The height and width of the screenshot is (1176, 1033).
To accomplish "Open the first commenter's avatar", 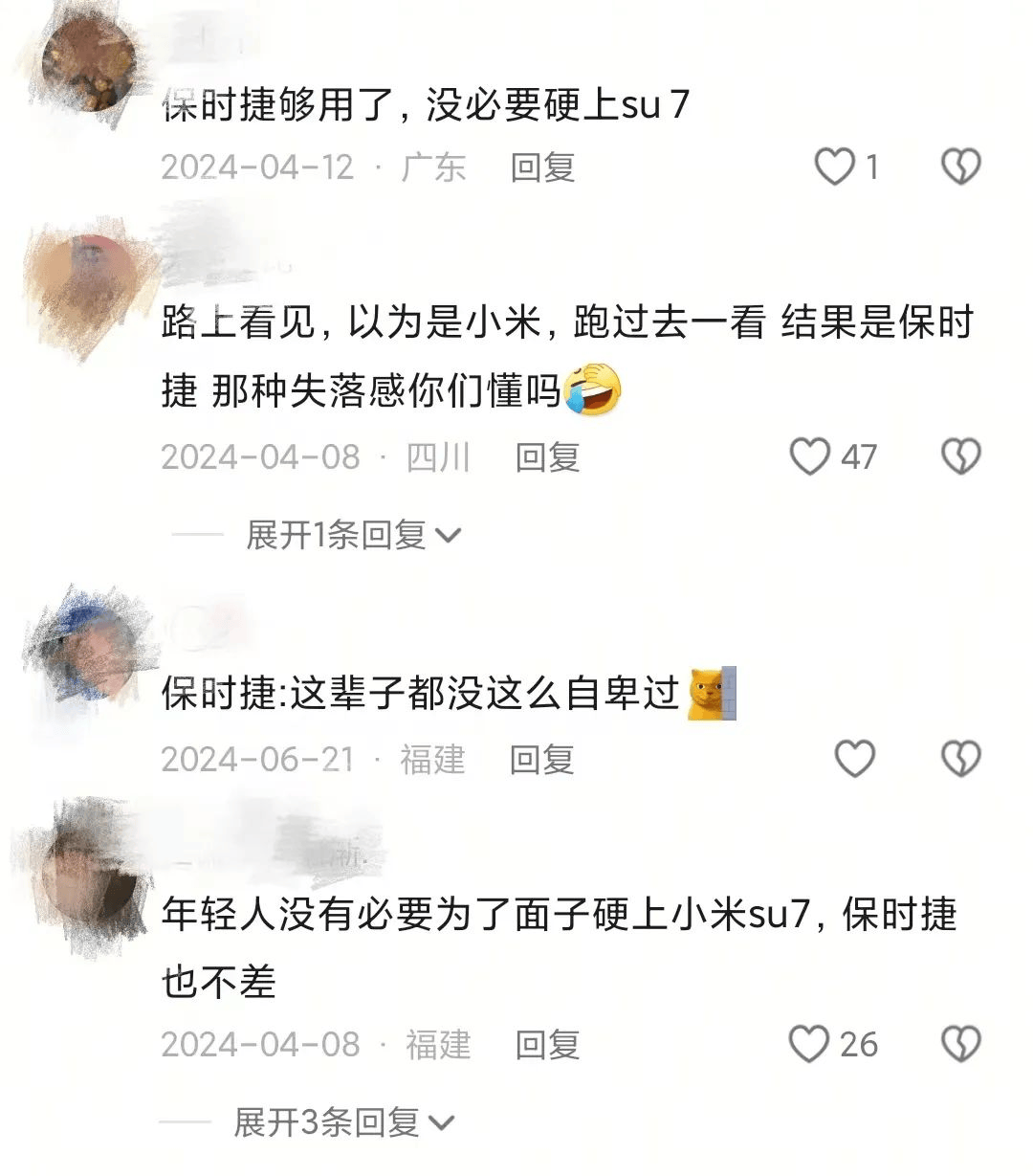I will click(90, 65).
